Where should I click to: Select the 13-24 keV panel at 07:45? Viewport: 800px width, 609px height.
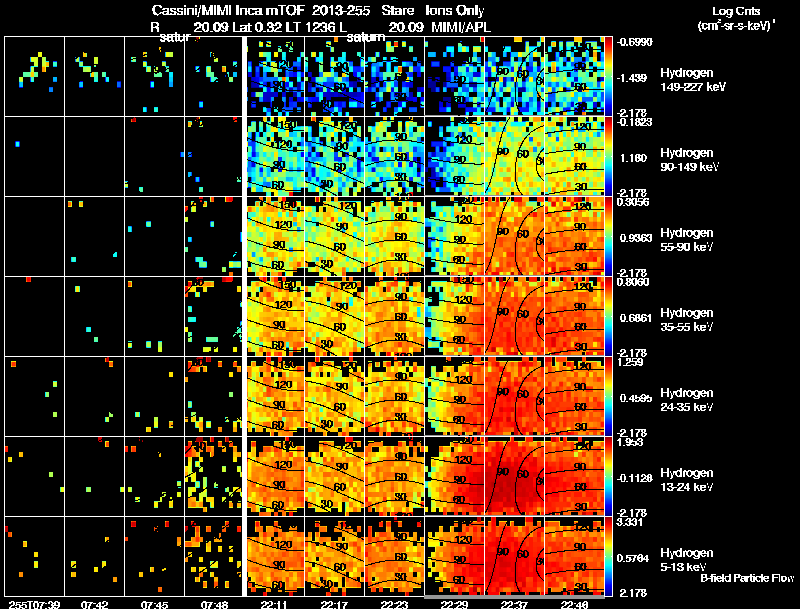click(x=154, y=476)
